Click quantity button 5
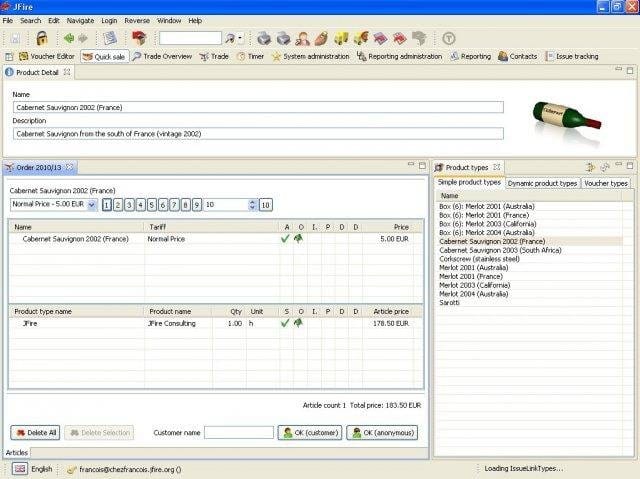This screenshot has height=479, width=640. [x=151, y=204]
